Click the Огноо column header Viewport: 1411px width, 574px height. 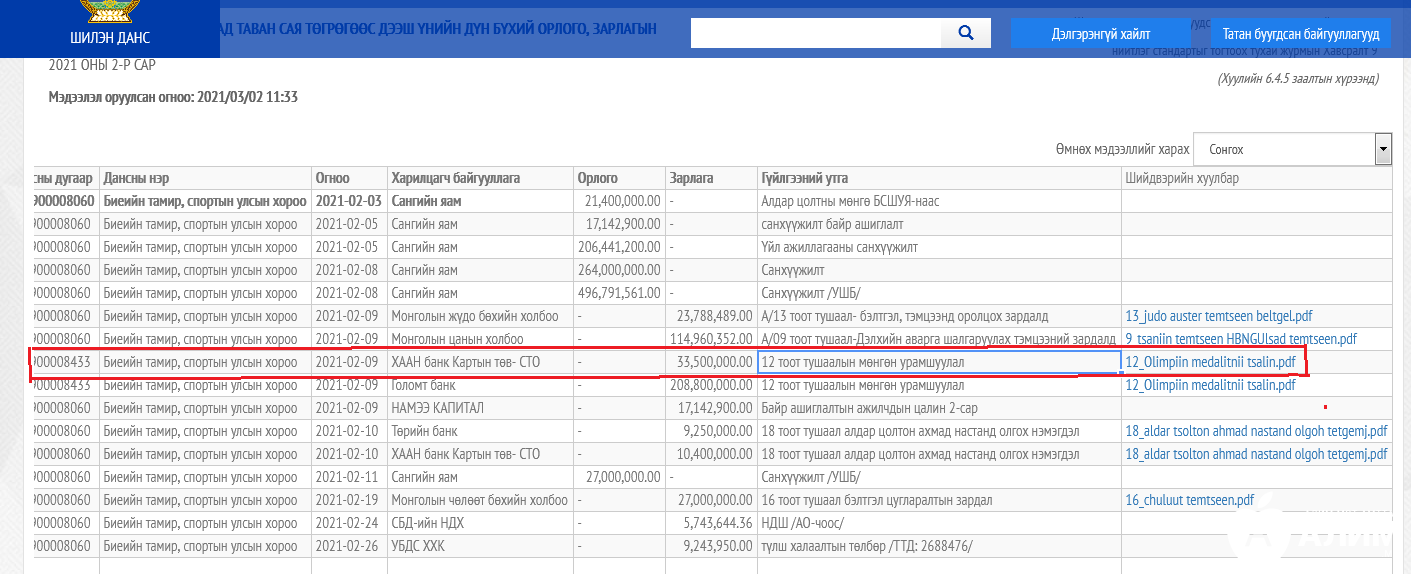pos(349,178)
